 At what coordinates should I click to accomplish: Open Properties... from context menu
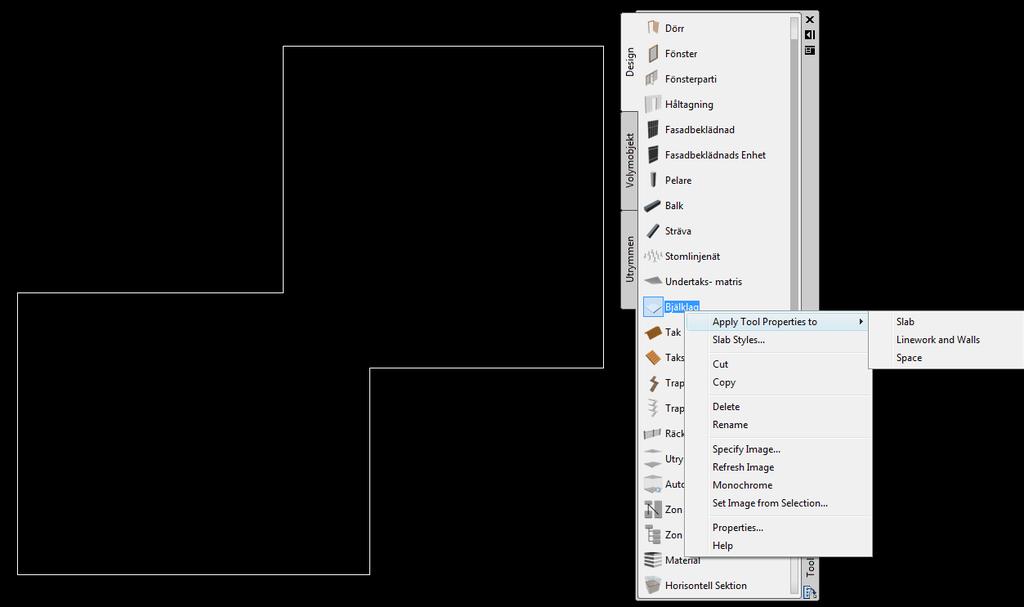pos(778,527)
